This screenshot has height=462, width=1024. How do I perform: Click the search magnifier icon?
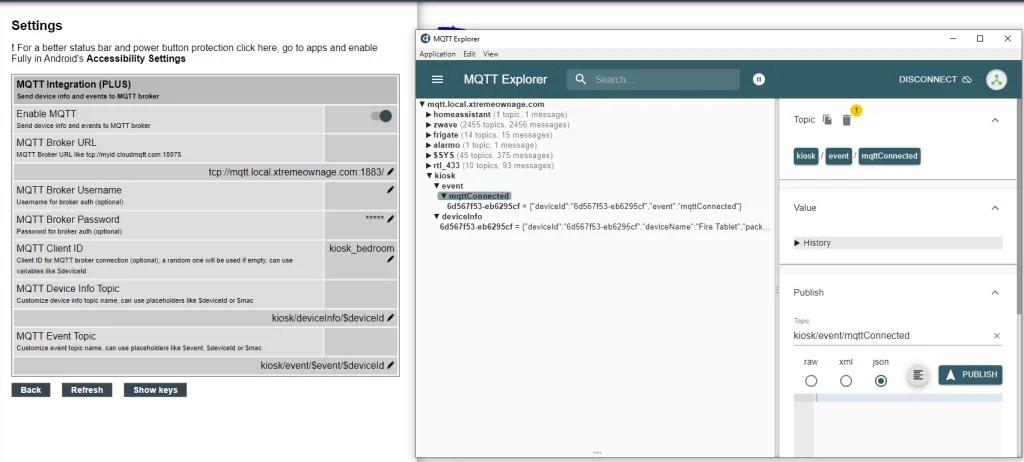[580, 80]
